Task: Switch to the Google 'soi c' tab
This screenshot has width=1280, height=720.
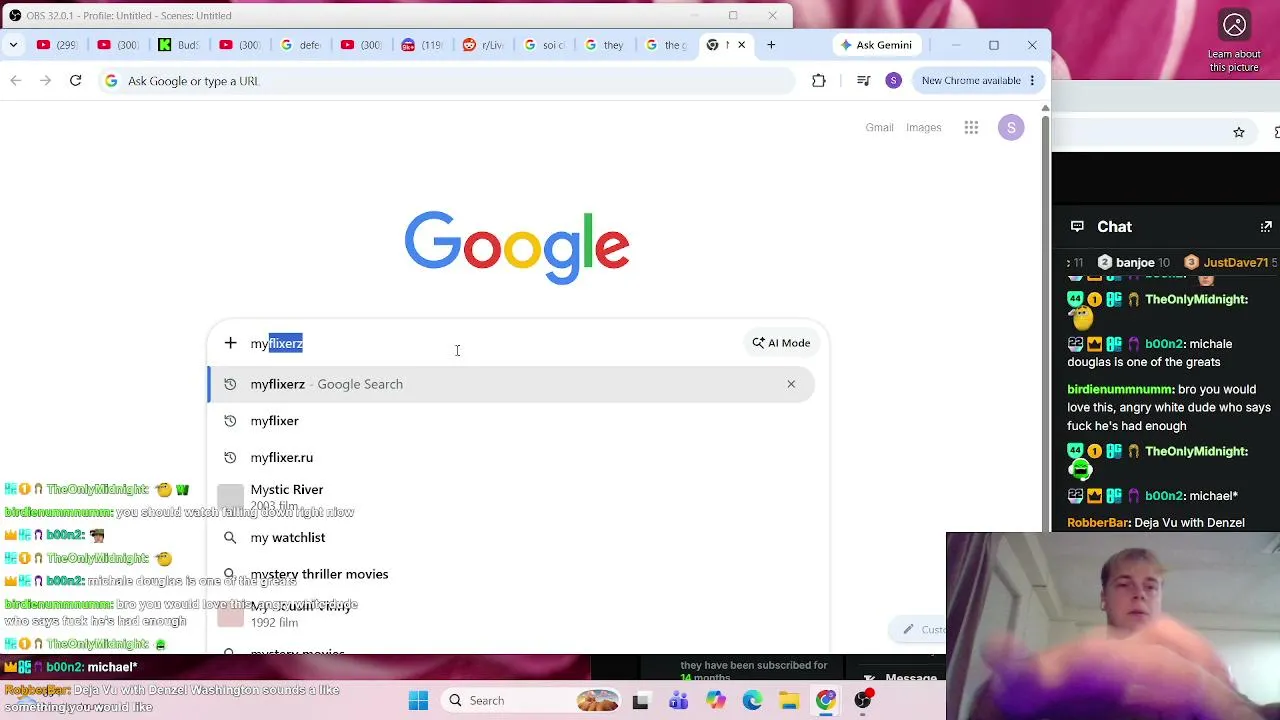Action: (543, 45)
